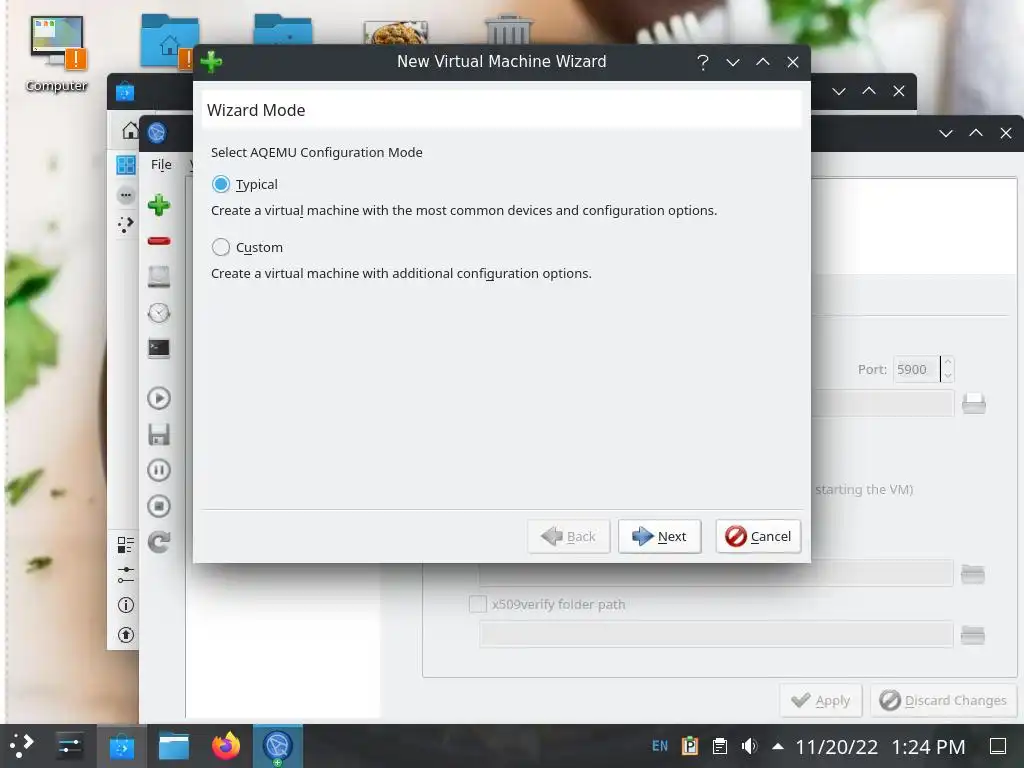This screenshot has width=1024, height=768.
Task: Switch to Discover in taskbar
Action: pos(121,746)
